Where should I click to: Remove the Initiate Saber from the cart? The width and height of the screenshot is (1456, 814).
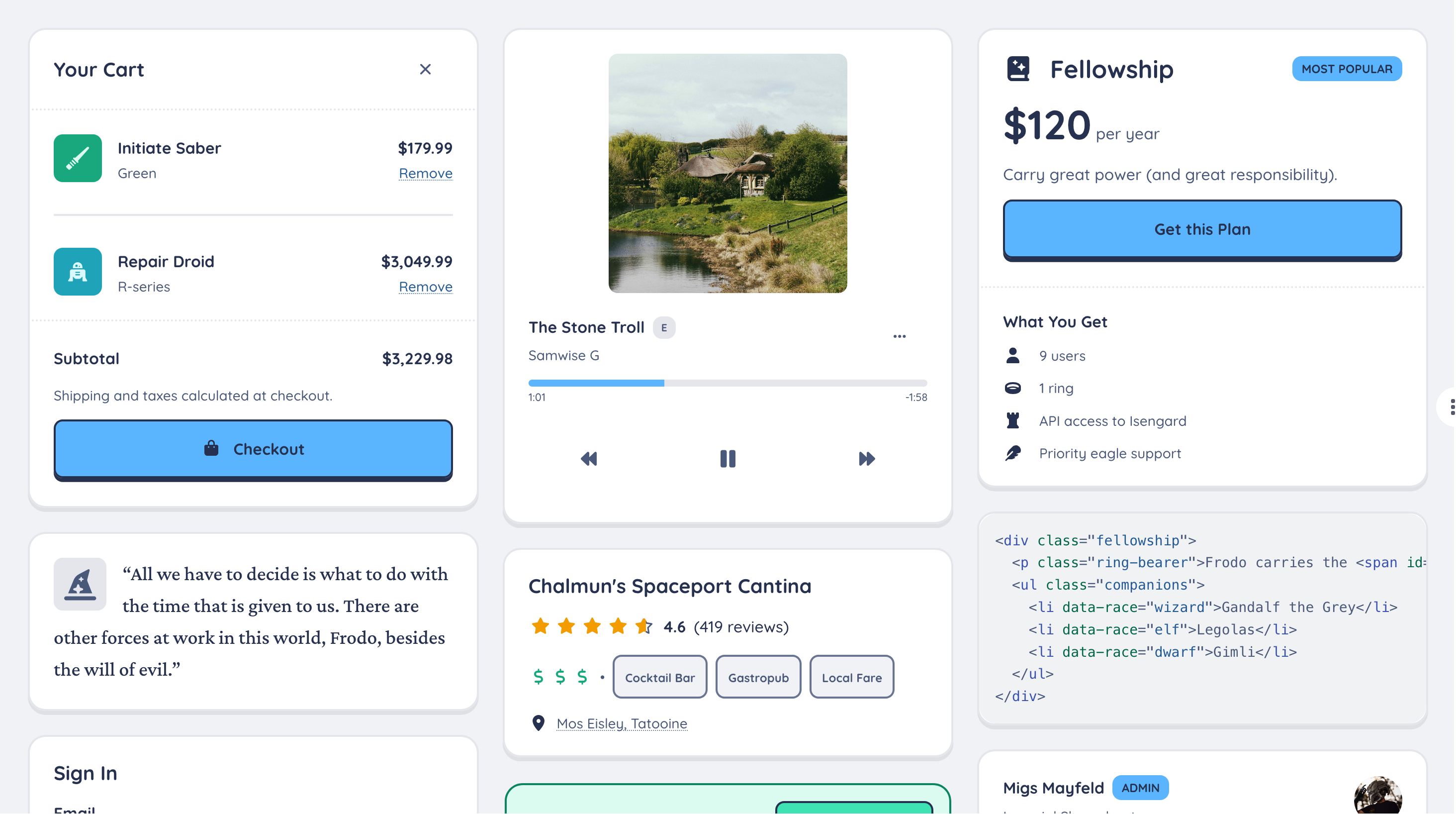pyautogui.click(x=426, y=173)
